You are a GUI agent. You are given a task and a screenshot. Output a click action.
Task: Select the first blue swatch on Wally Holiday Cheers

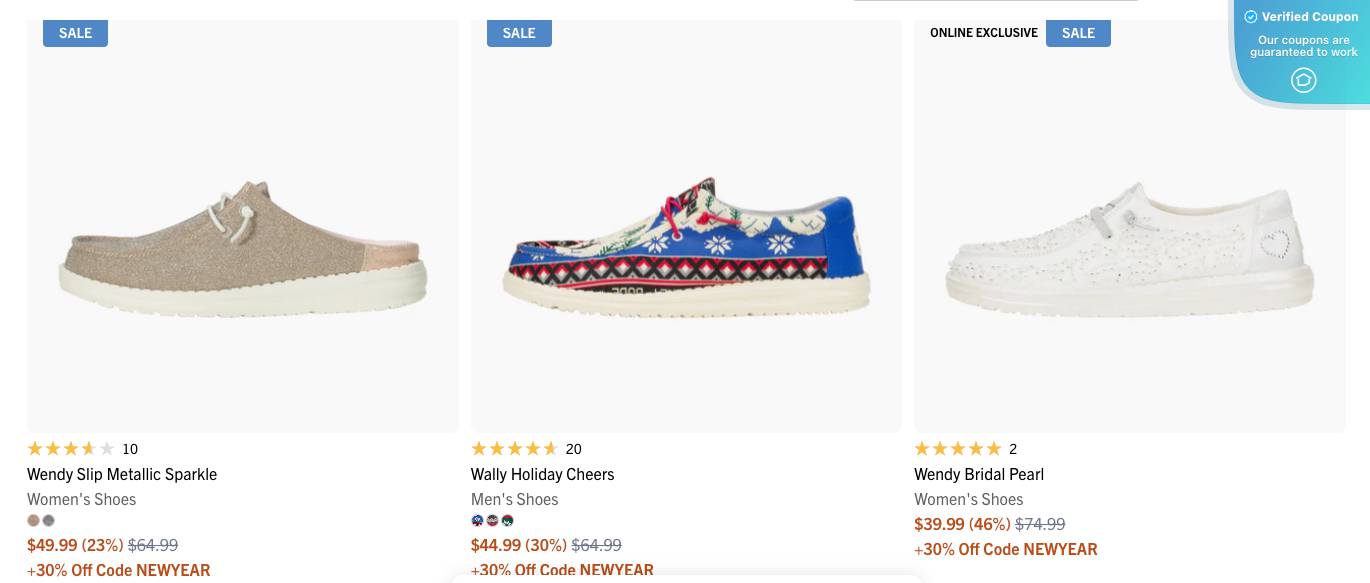click(477, 520)
